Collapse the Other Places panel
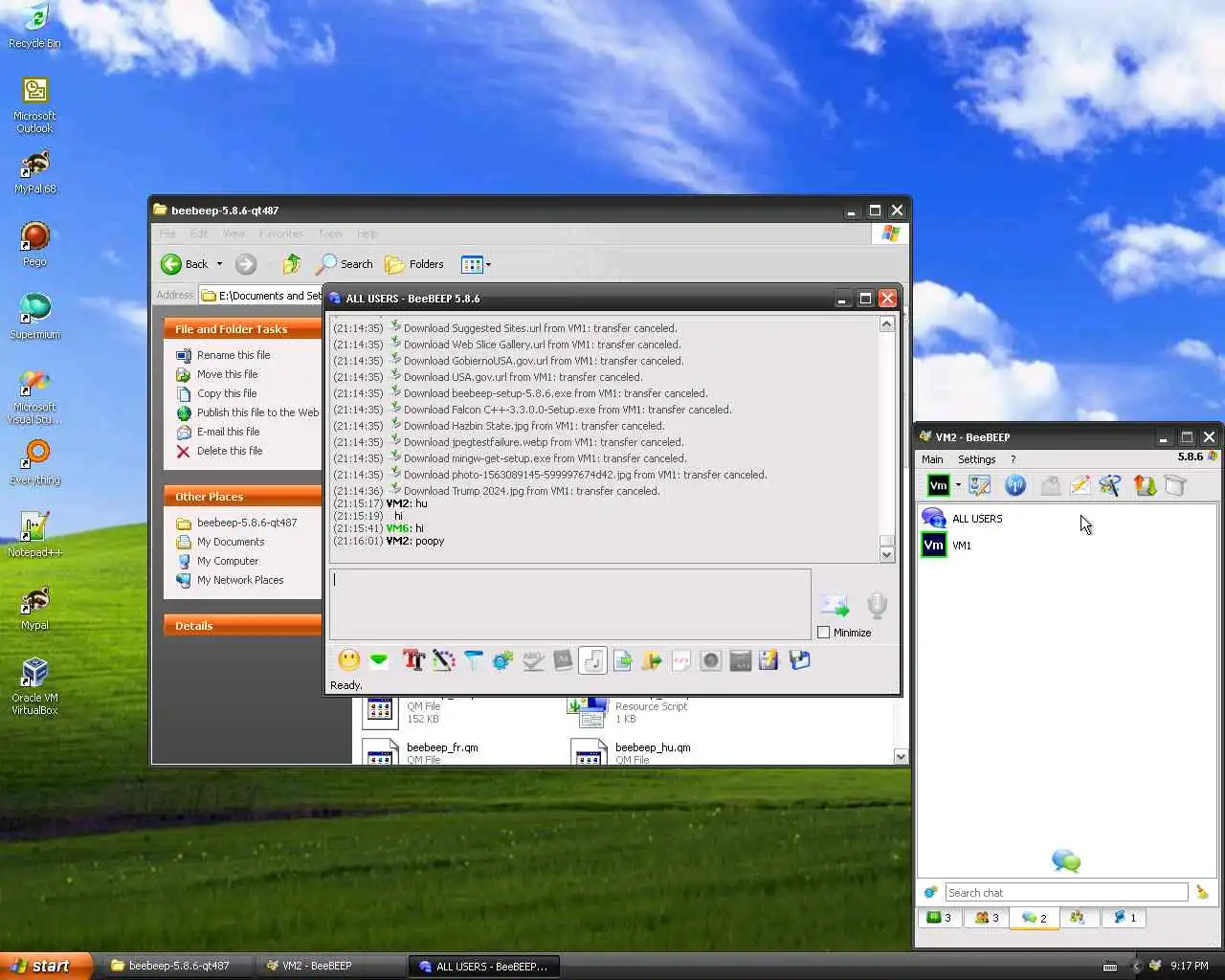Image resolution: width=1225 pixels, height=980 pixels. [x=242, y=497]
